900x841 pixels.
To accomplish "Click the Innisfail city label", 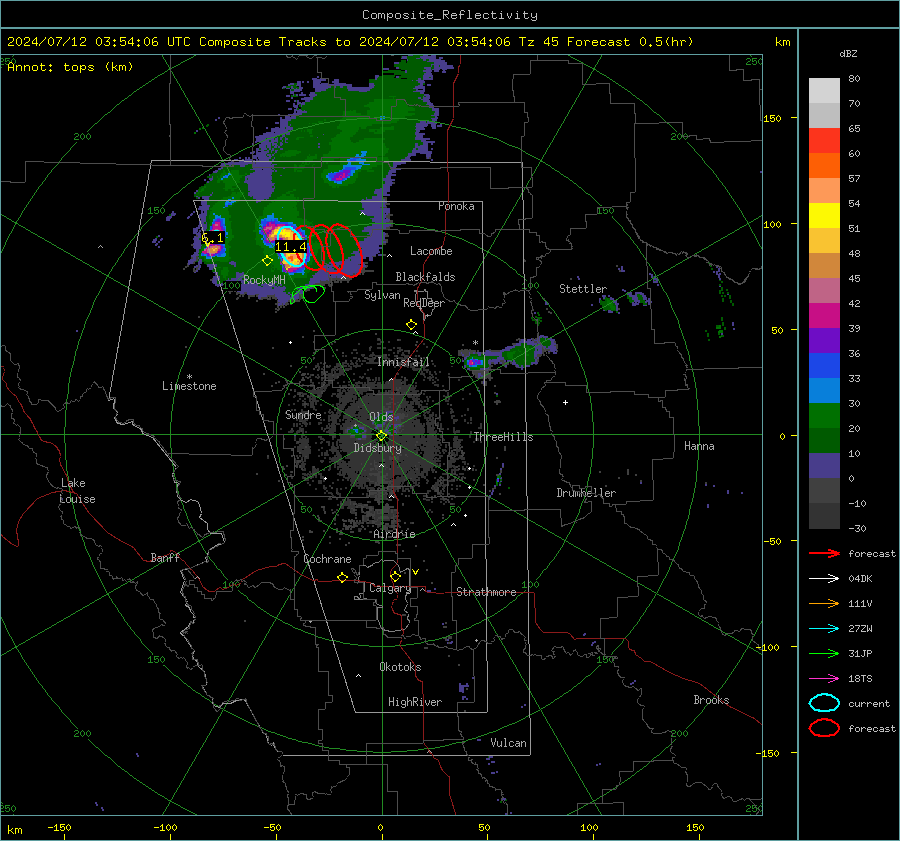I will (403, 362).
